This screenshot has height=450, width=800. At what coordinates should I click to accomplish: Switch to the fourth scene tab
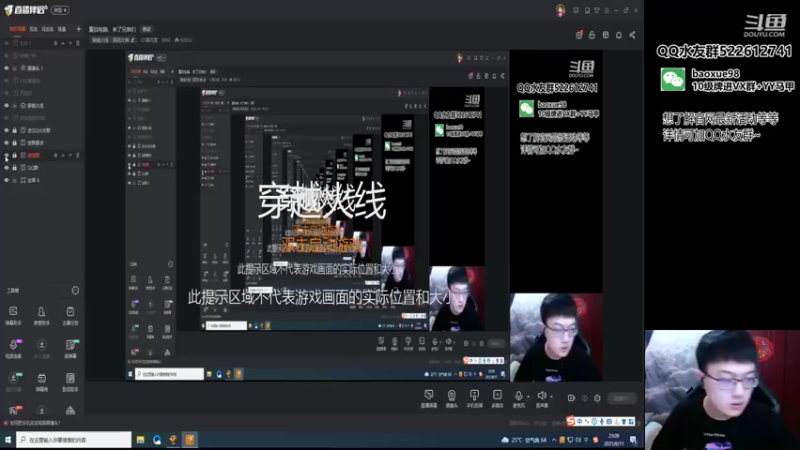(x=62, y=29)
